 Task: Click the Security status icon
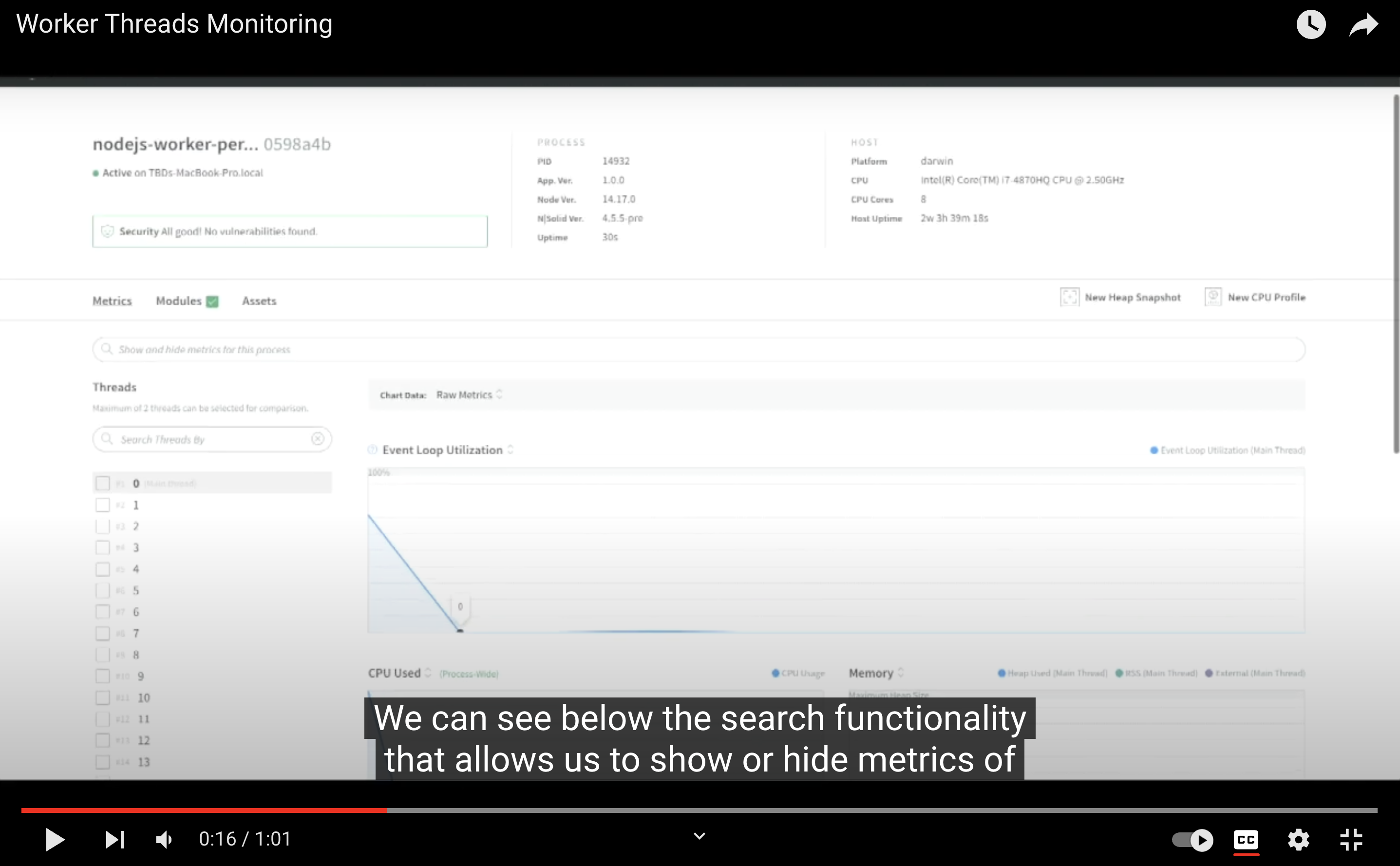click(x=108, y=231)
